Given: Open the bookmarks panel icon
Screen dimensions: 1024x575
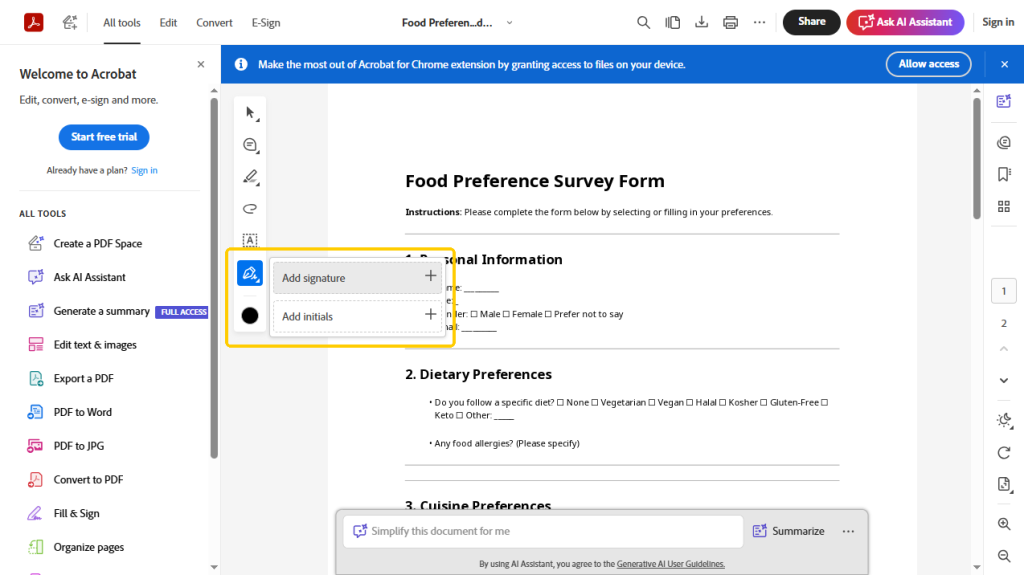Looking at the screenshot, I should (x=1004, y=174).
